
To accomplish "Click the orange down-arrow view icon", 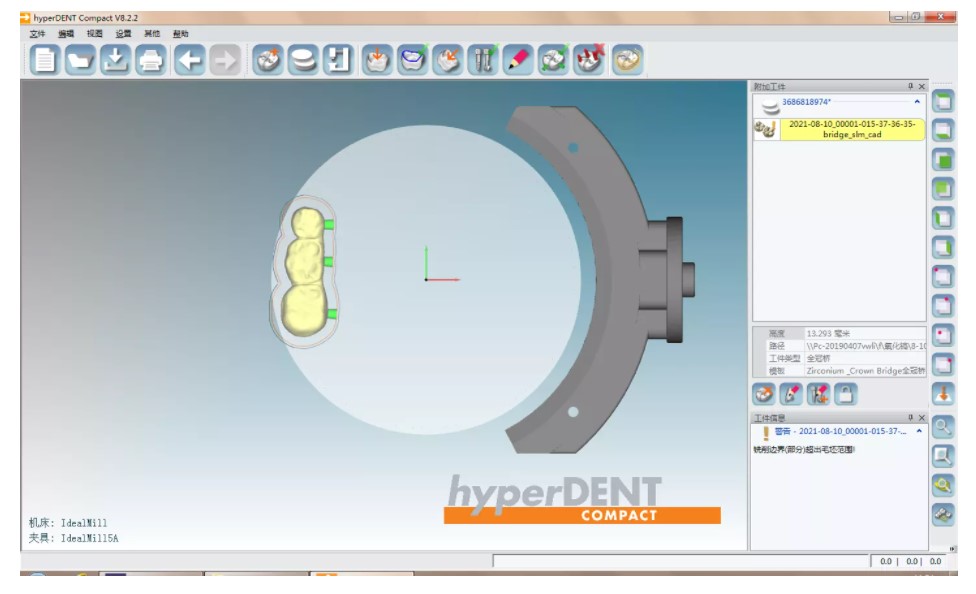I will click(x=943, y=394).
